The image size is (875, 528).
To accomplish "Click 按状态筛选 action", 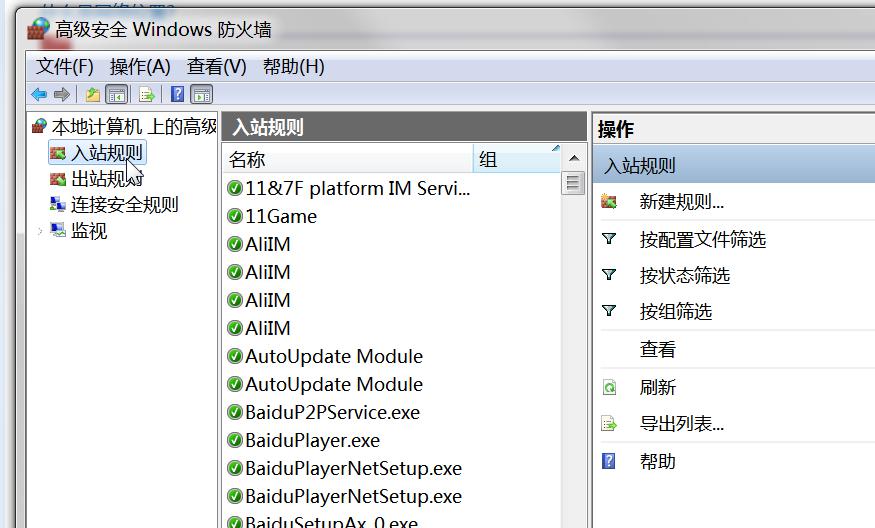I will tap(685, 275).
